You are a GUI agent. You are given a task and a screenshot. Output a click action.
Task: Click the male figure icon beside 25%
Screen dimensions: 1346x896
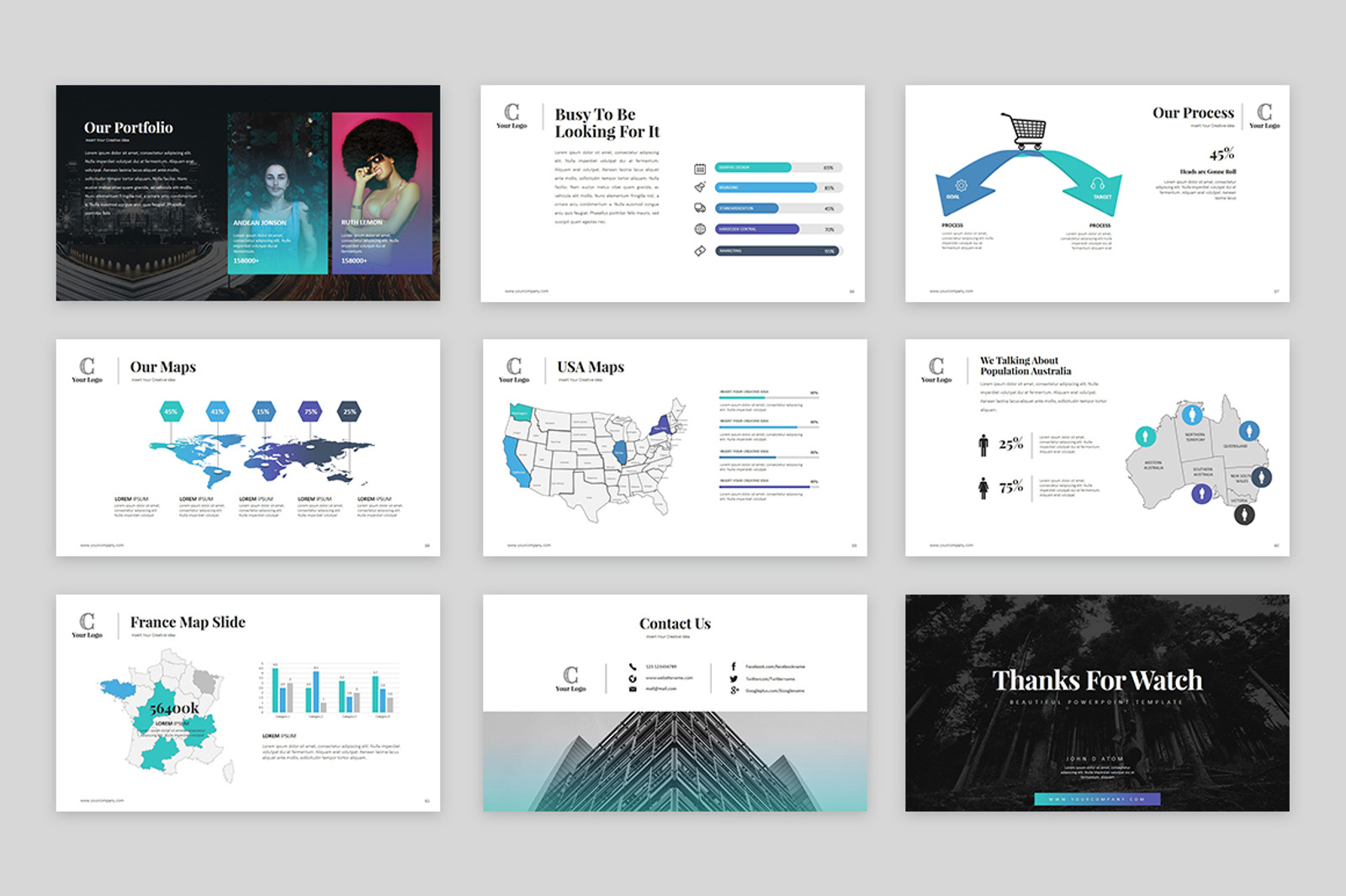coord(983,445)
